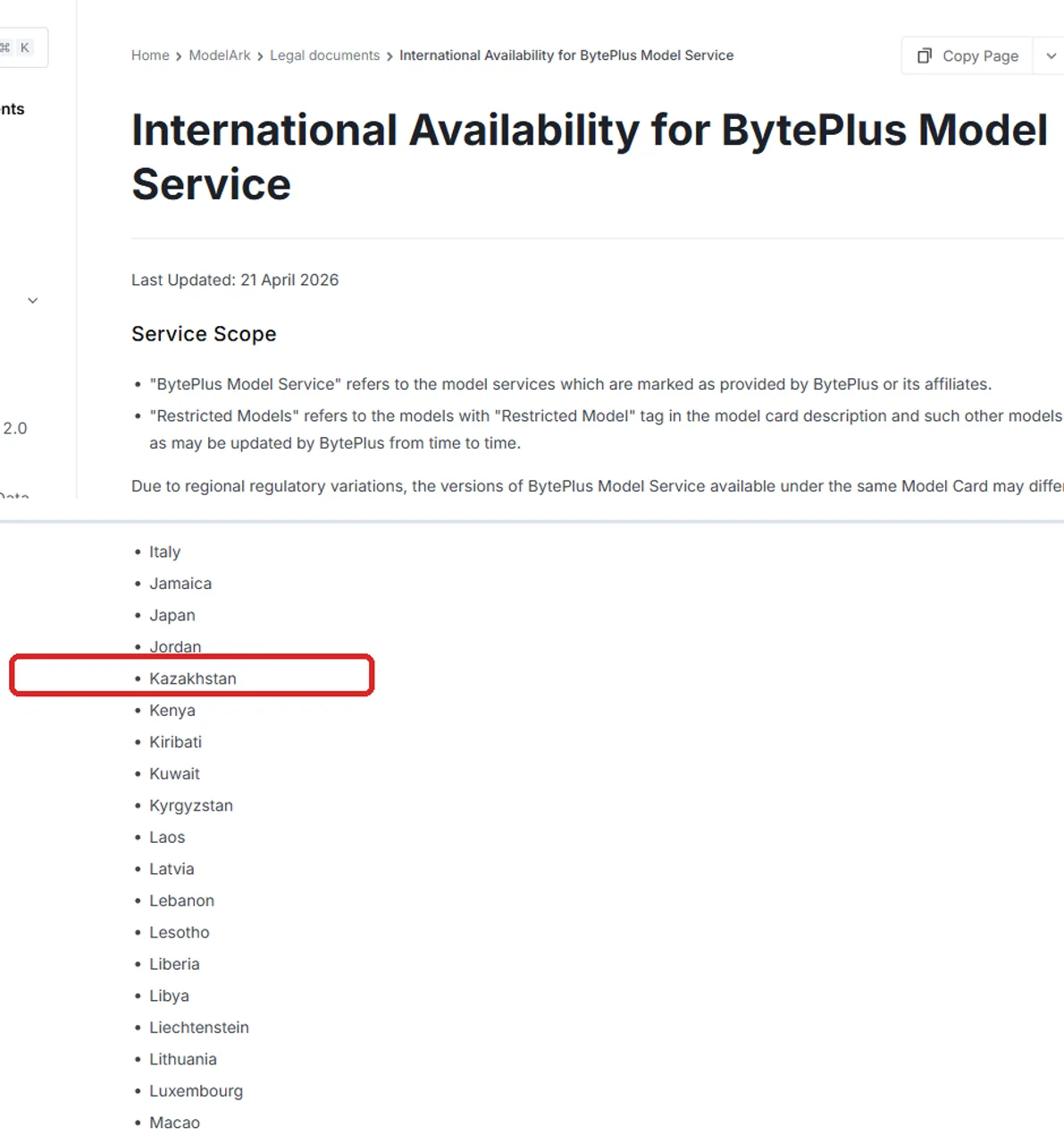Select Lithuania in the country list
This screenshot has height=1144, width=1064.
183,1059
